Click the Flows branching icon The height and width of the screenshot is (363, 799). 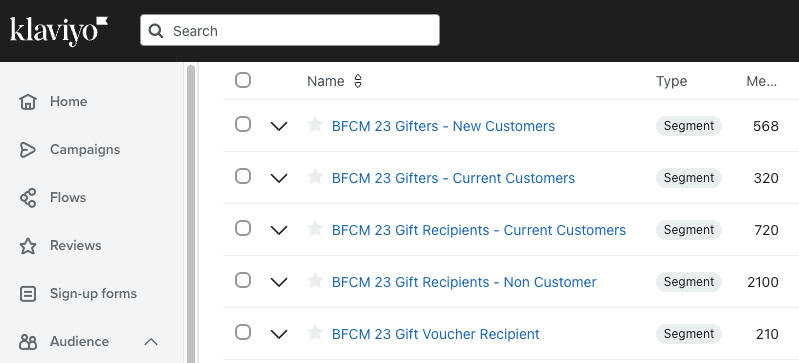[28, 198]
